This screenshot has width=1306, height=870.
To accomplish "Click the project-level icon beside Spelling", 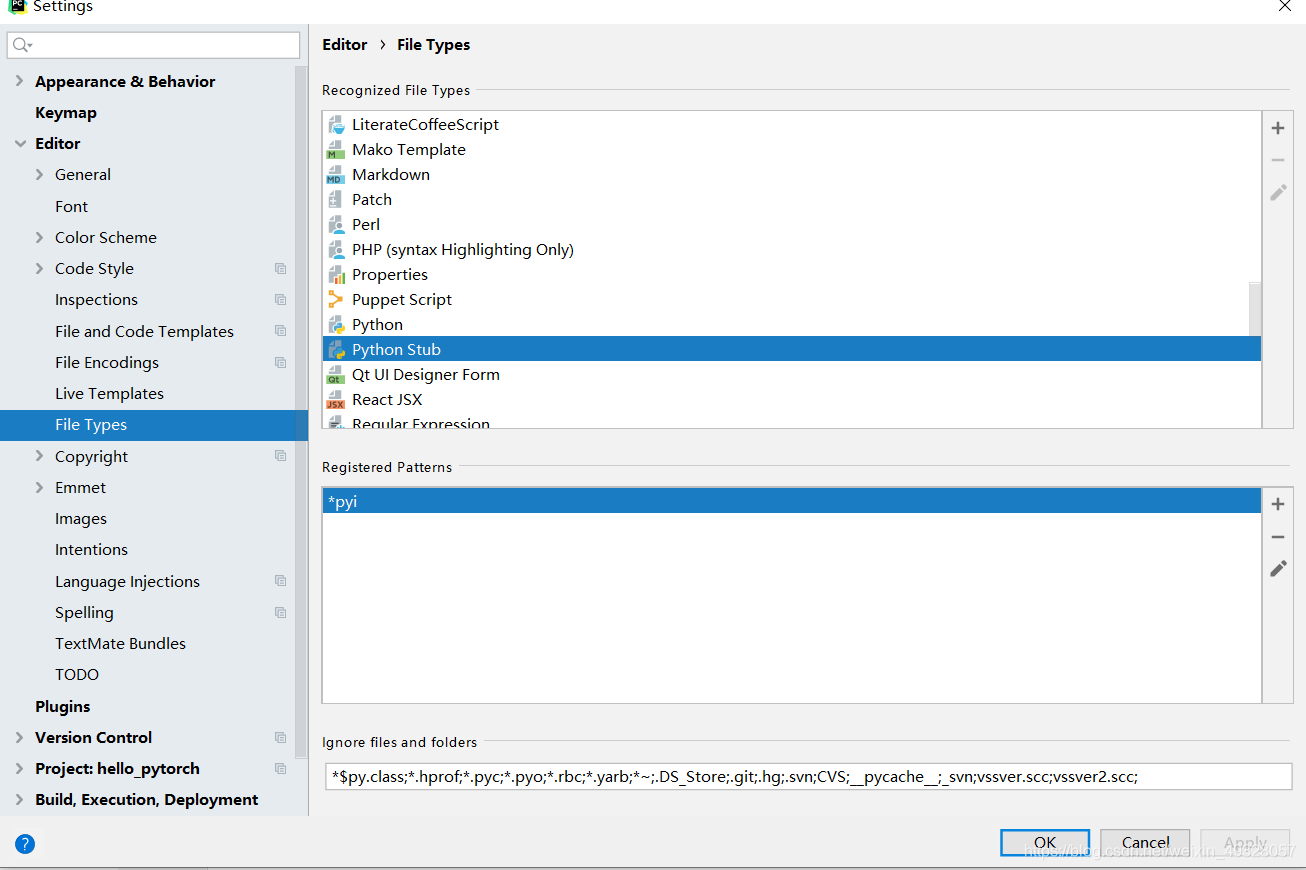I will (281, 613).
